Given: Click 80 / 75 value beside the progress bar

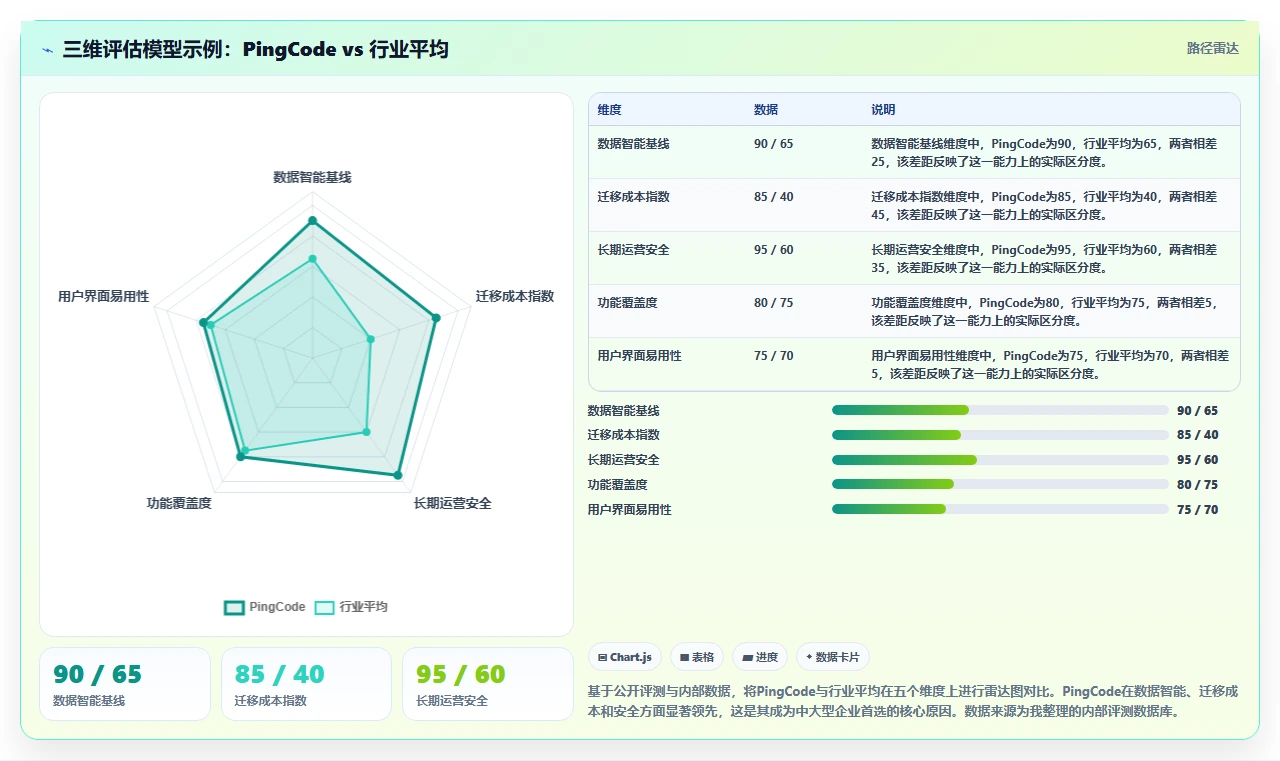Looking at the screenshot, I should [x=1198, y=484].
